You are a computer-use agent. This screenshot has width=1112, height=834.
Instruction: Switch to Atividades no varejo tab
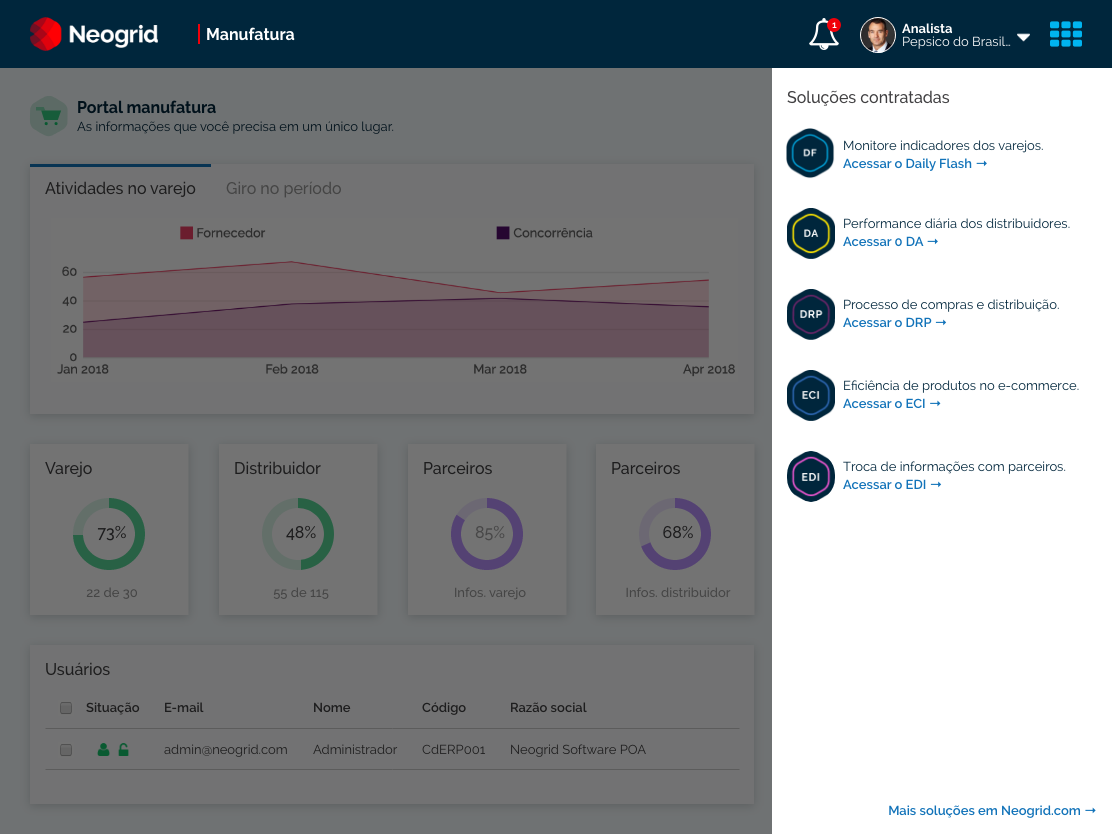[x=120, y=189]
